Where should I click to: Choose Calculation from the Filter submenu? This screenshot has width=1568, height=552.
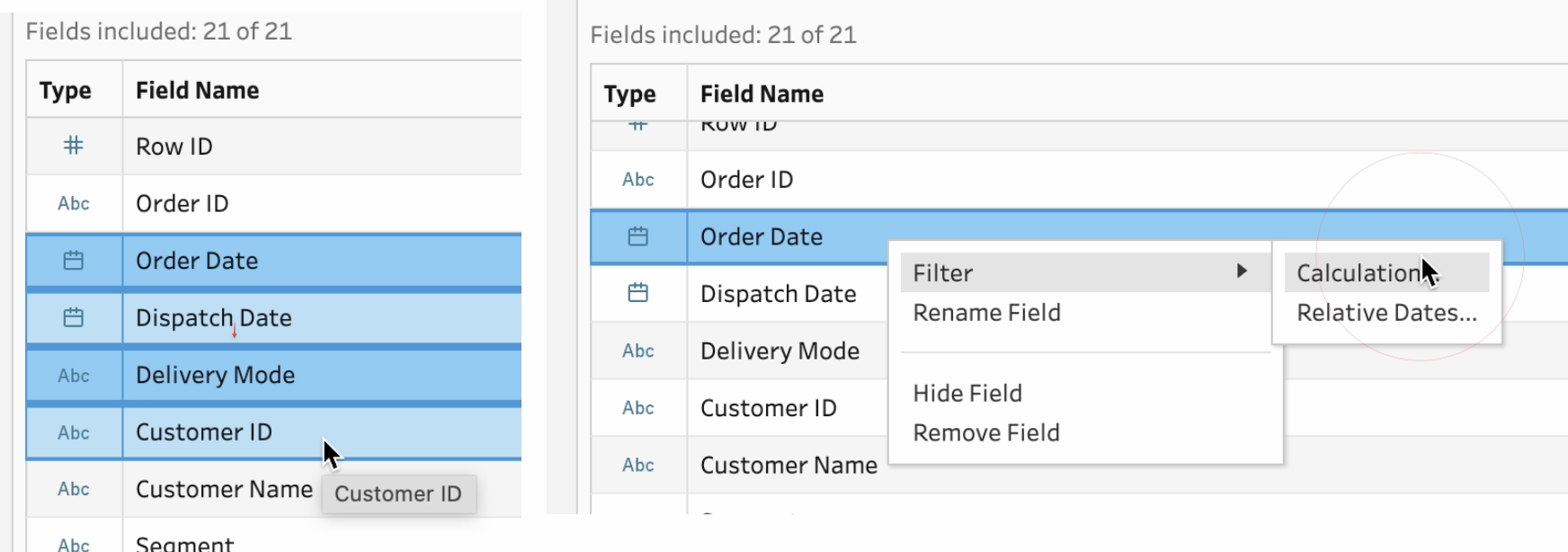[x=1359, y=273]
